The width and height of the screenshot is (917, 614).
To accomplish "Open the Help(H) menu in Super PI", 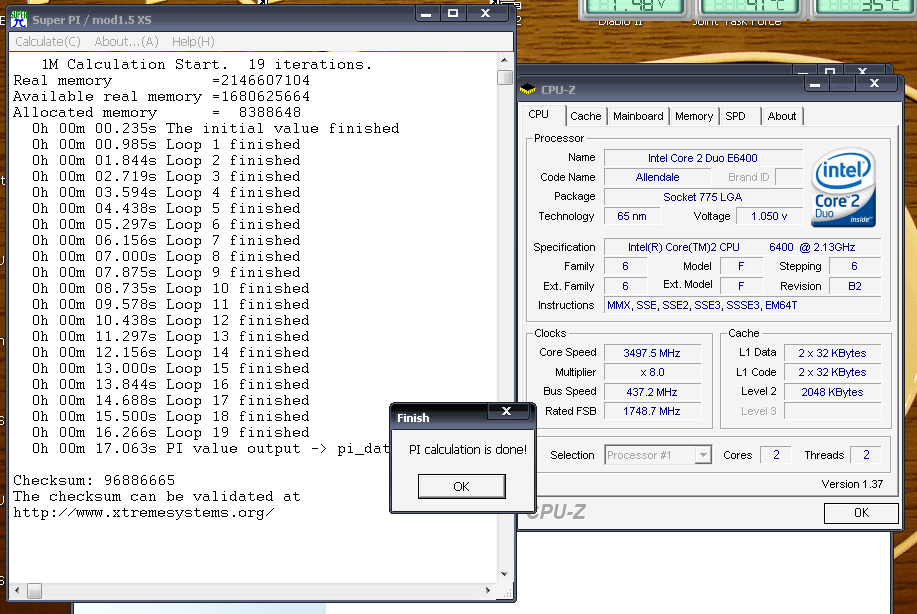I will pos(193,42).
